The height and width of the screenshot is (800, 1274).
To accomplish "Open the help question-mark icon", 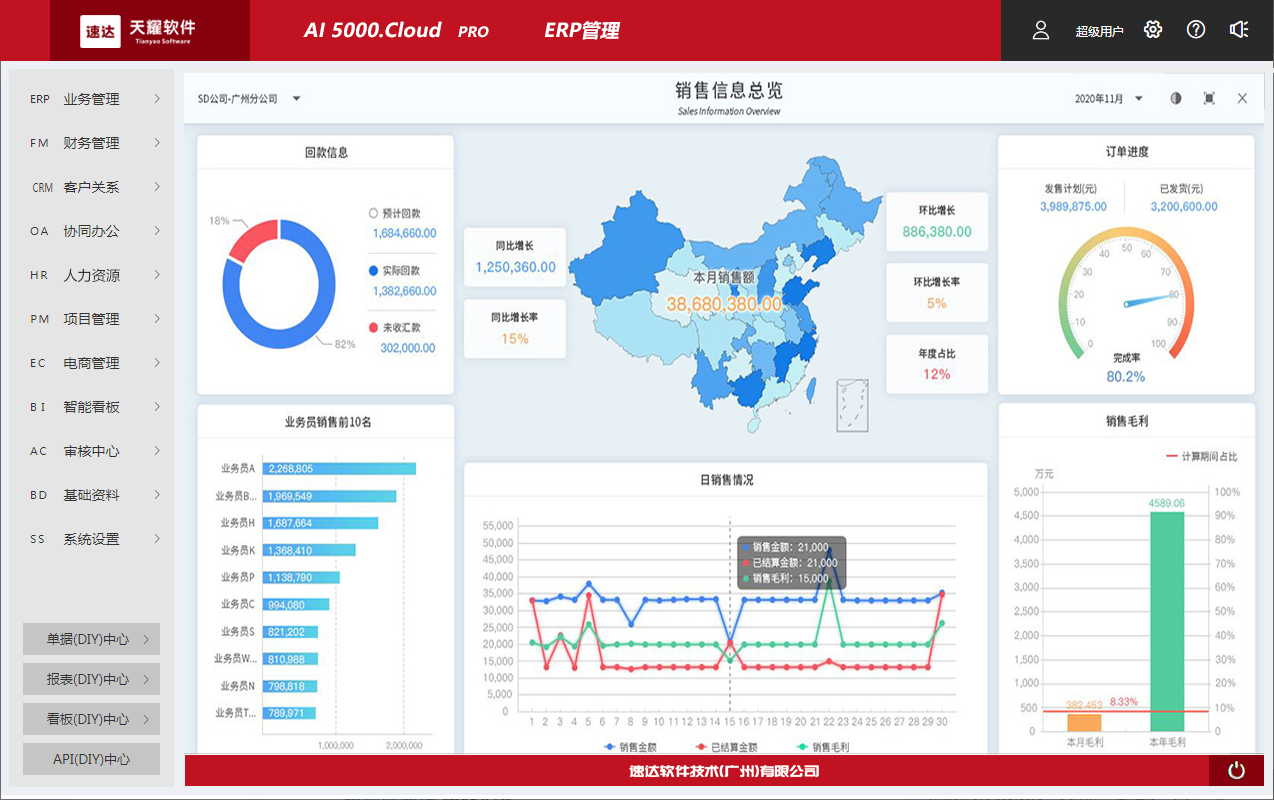I will point(1195,30).
